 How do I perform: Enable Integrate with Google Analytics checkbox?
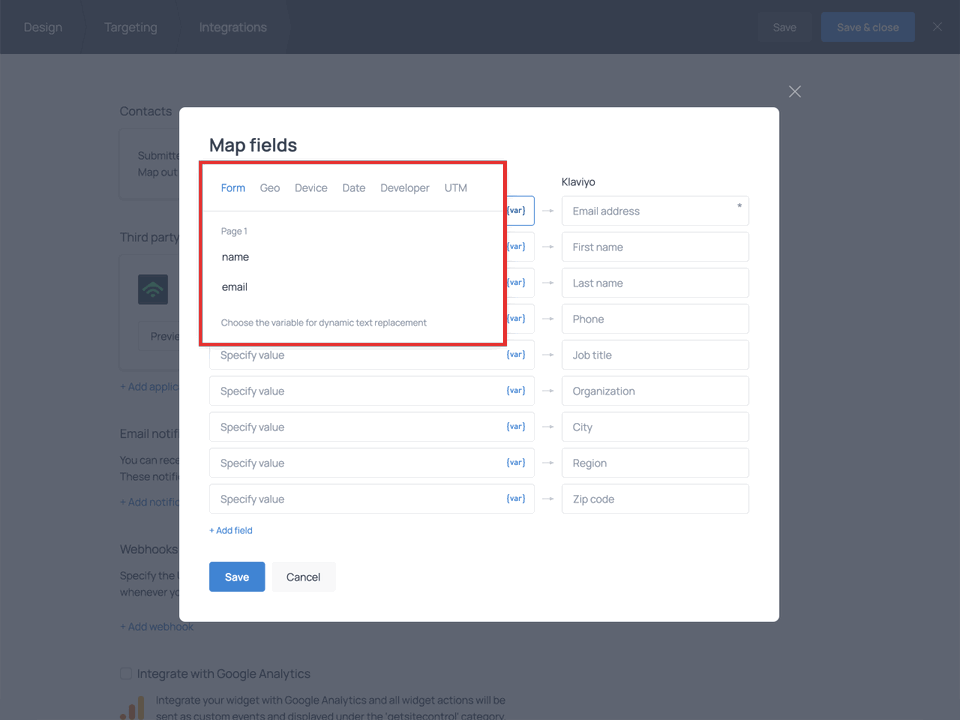tap(126, 674)
